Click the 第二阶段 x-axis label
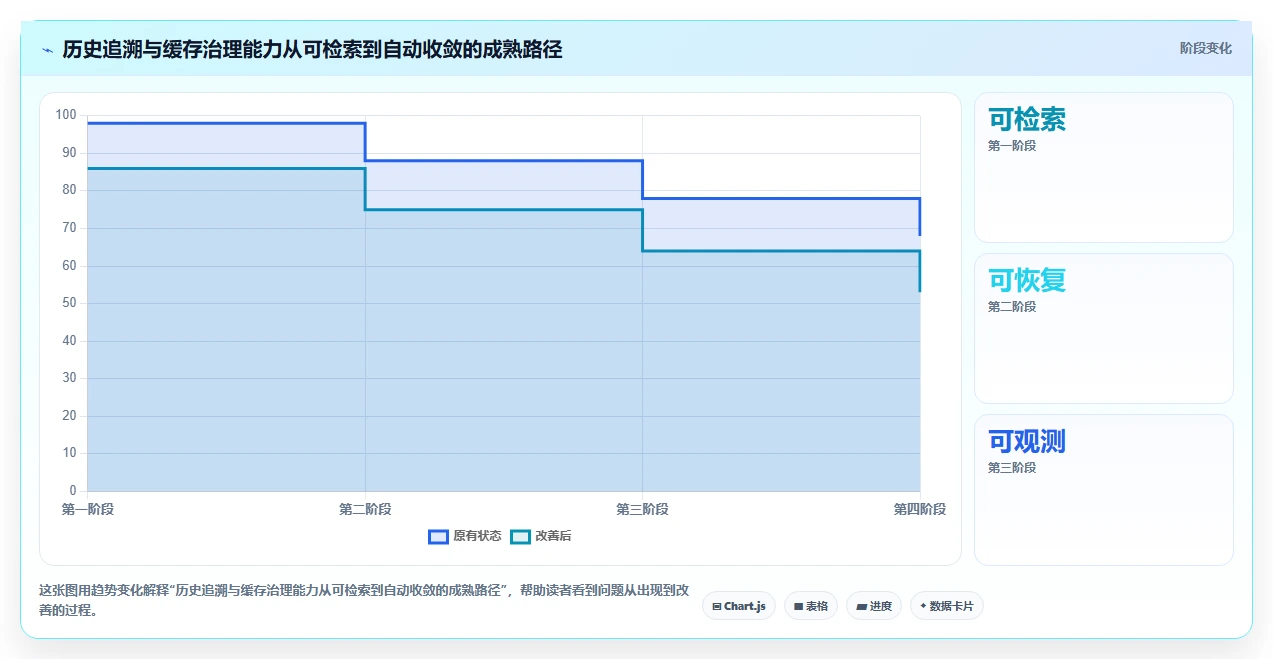This screenshot has height=659, width=1273. pyautogui.click(x=365, y=510)
